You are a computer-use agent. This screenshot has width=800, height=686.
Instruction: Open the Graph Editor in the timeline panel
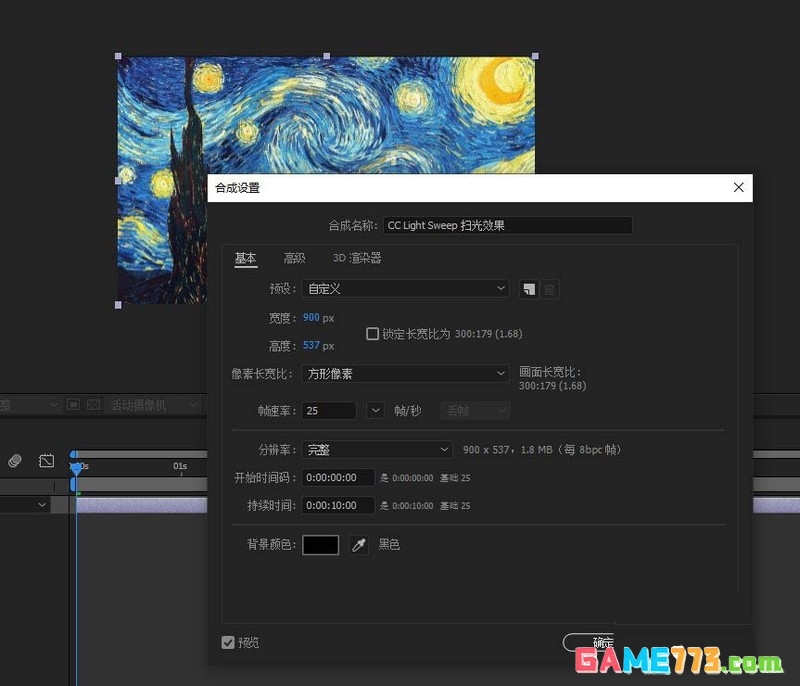46,461
